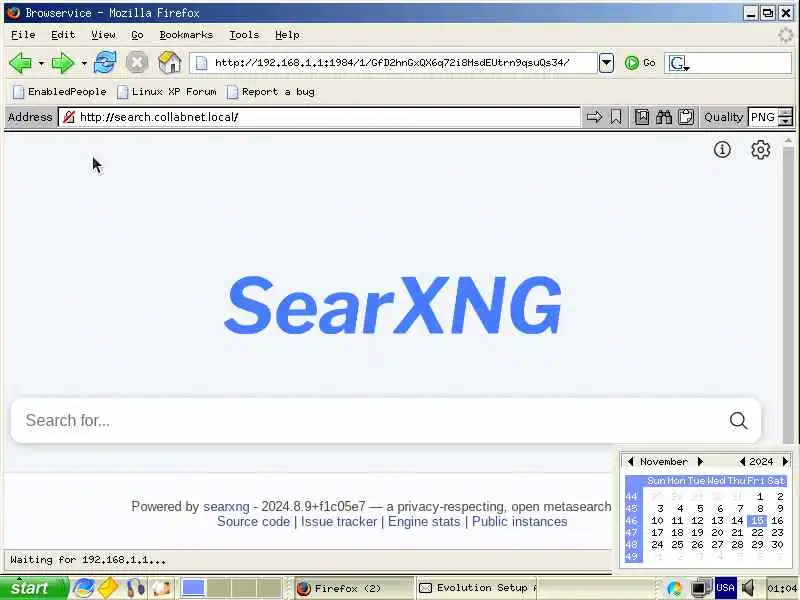800x600 pixels.
Task: Open the Source code link
Action: tap(253, 521)
